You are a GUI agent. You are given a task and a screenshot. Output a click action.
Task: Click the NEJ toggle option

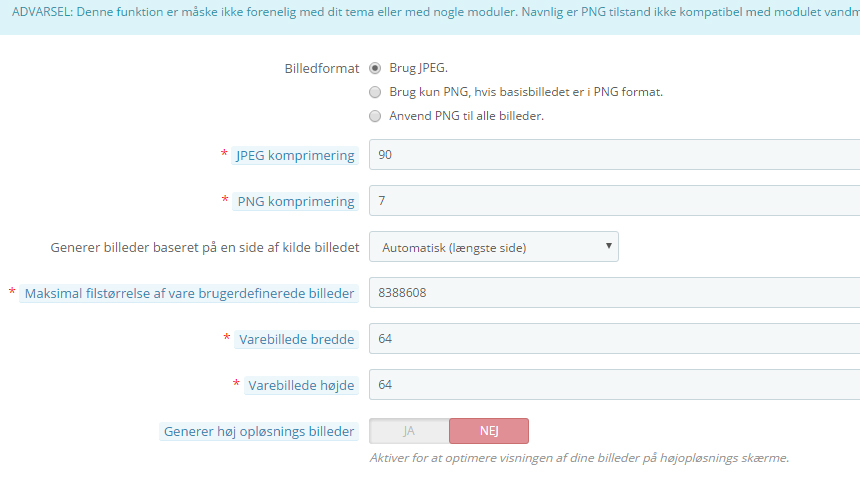click(489, 431)
